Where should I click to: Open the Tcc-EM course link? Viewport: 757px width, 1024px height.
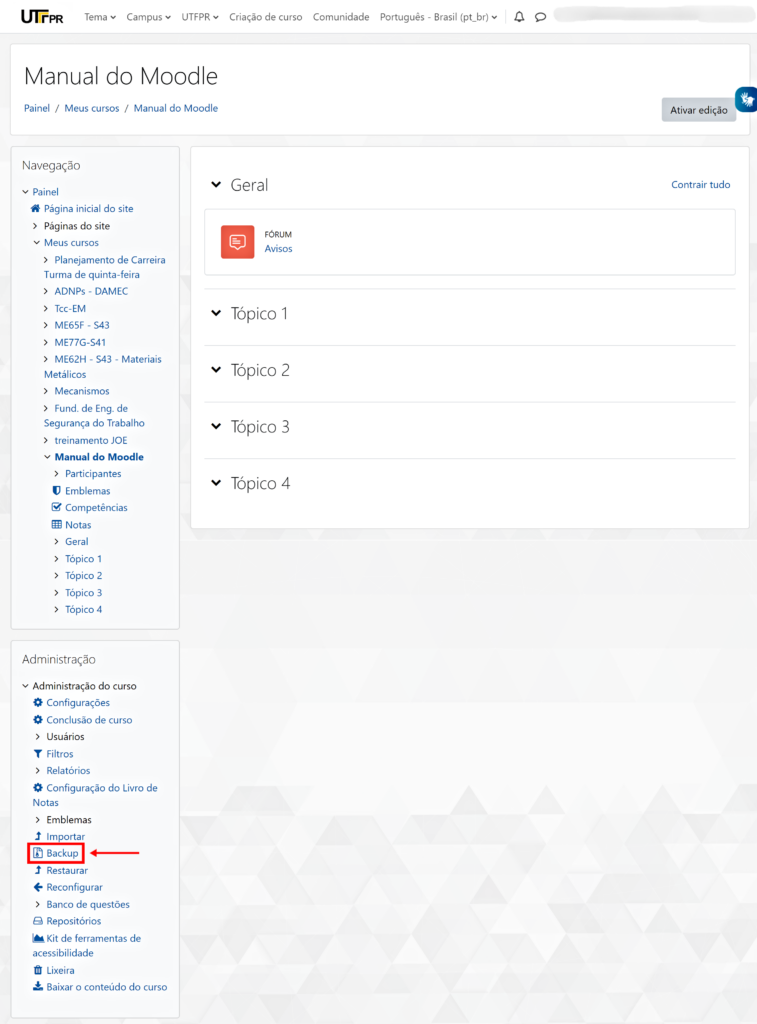[70, 308]
